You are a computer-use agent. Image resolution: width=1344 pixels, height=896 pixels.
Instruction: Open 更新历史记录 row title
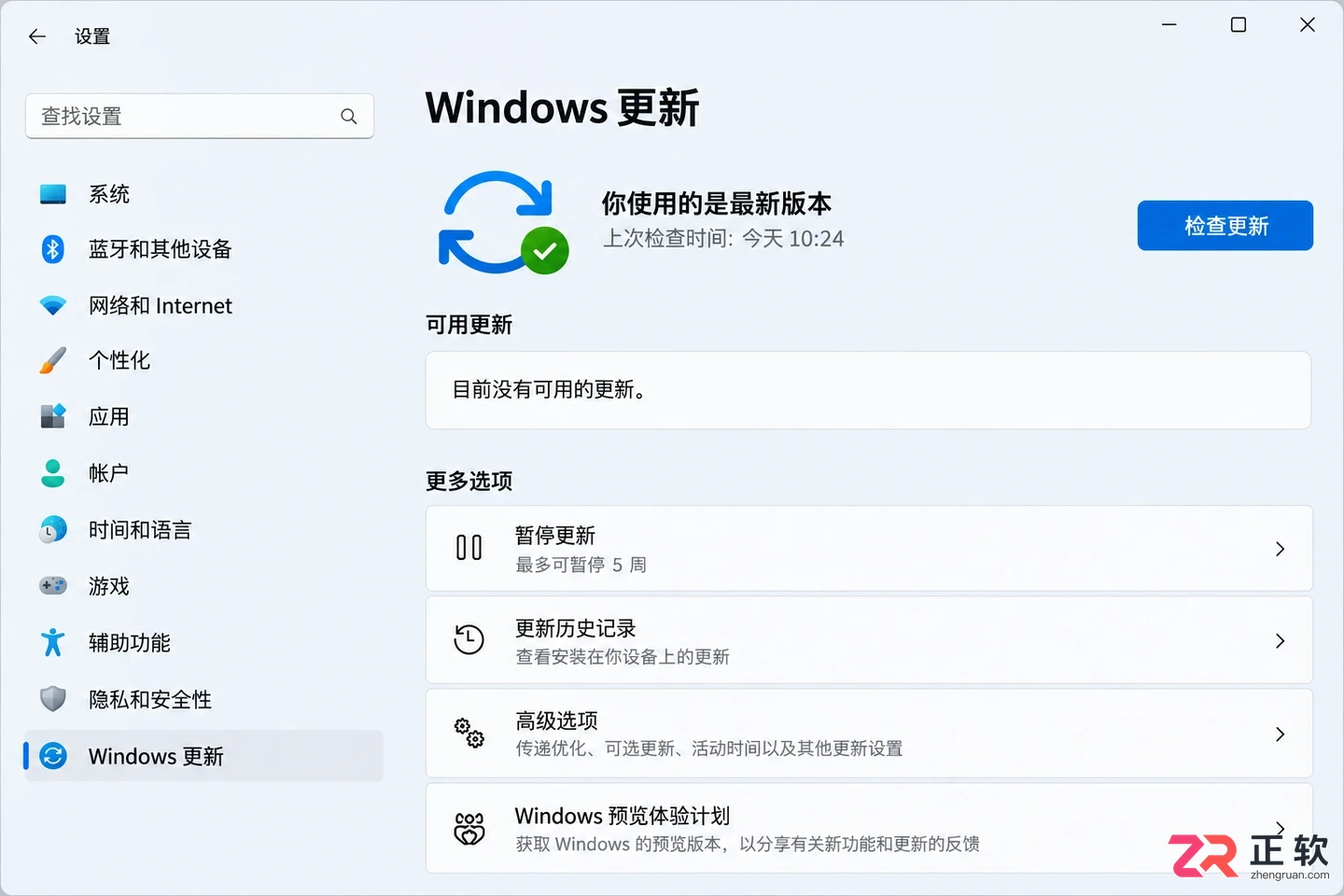[x=576, y=628]
